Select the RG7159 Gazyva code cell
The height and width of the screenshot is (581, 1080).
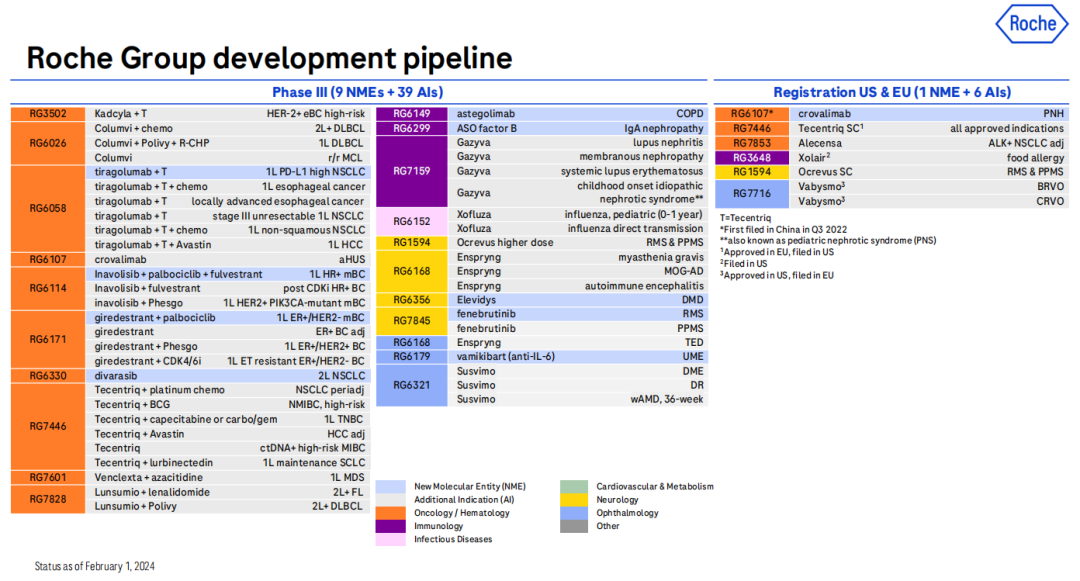pyautogui.click(x=411, y=171)
